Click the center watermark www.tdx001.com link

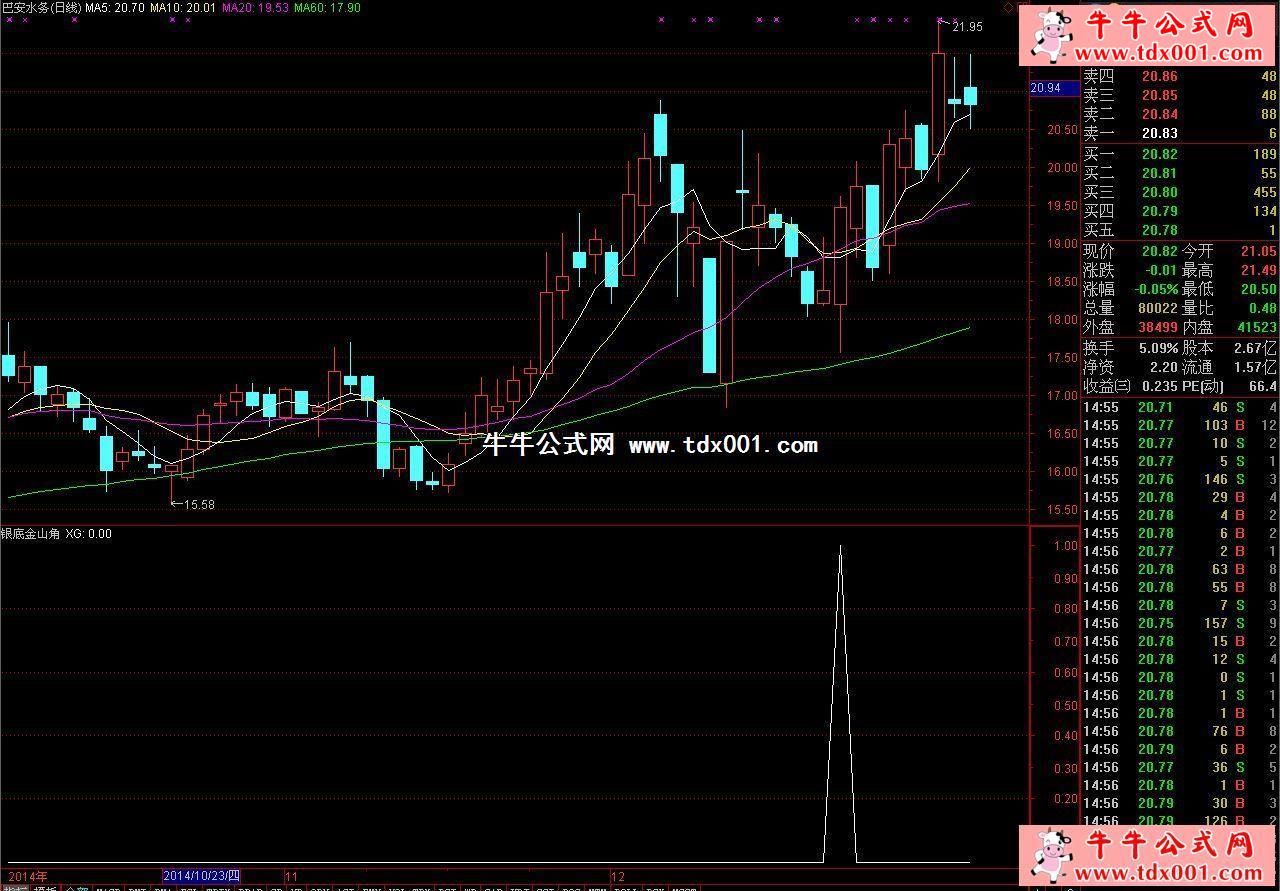(x=723, y=446)
